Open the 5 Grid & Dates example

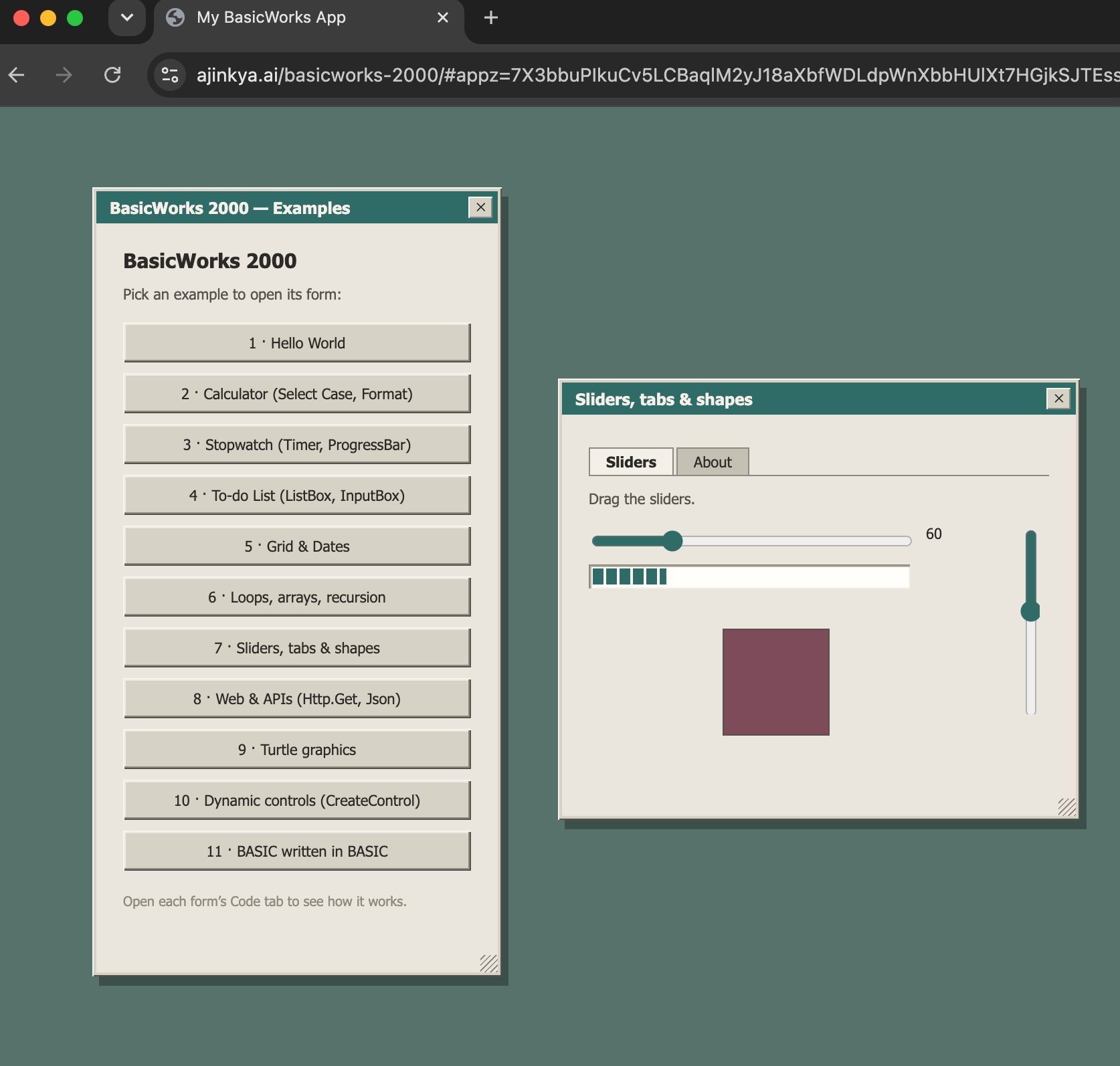[x=297, y=546]
